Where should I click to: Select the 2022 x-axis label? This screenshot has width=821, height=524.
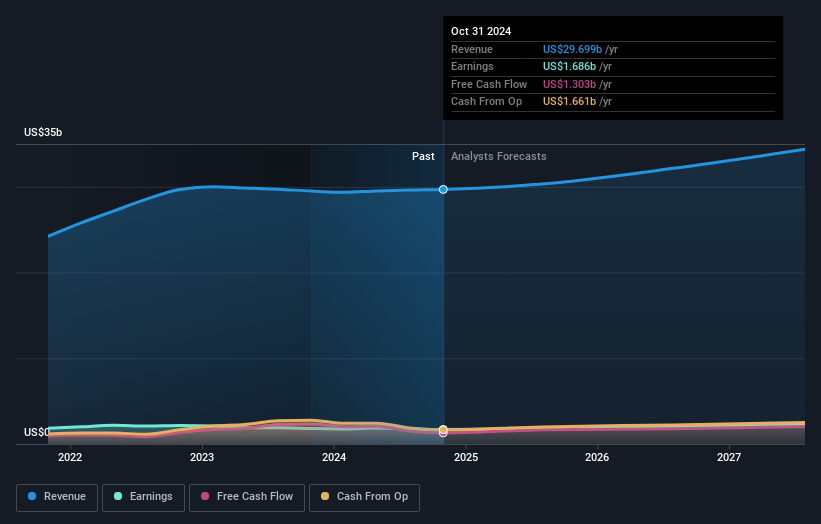[70, 457]
